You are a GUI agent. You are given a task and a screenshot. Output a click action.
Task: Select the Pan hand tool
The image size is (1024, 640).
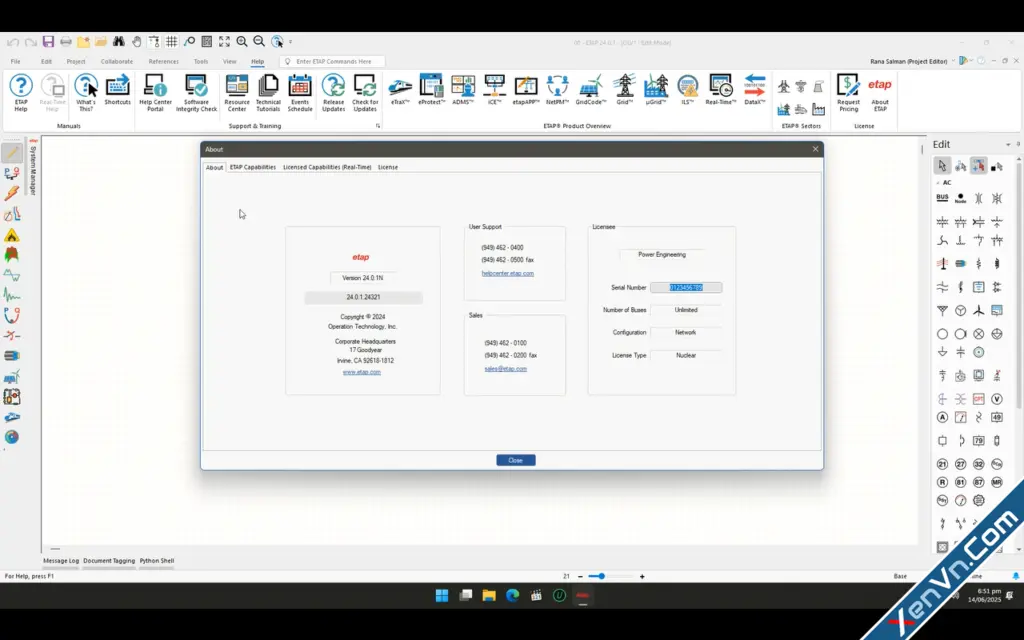(136, 42)
